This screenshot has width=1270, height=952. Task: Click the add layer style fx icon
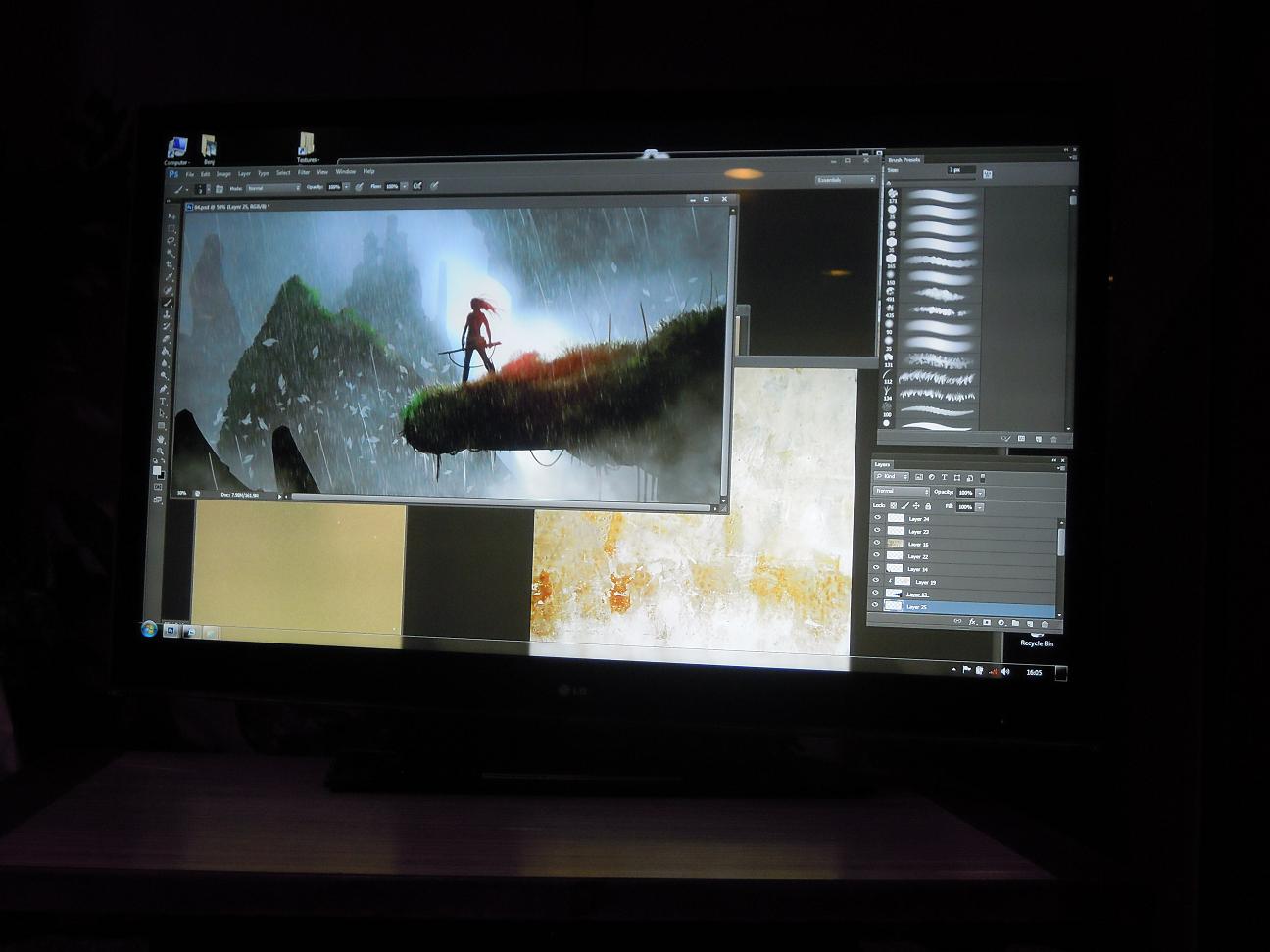[x=972, y=622]
